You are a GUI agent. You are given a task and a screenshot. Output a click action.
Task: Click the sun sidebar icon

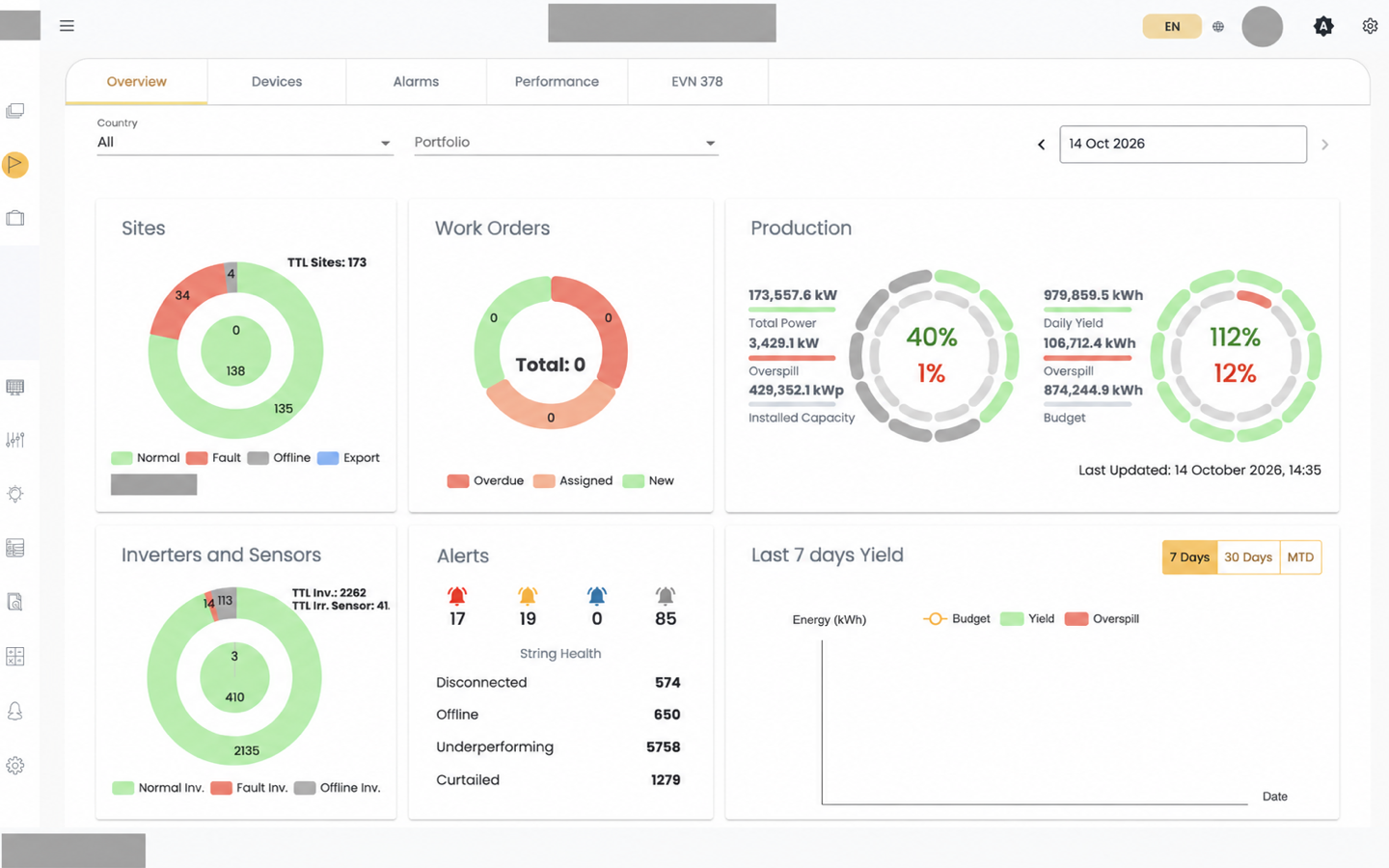pos(15,494)
